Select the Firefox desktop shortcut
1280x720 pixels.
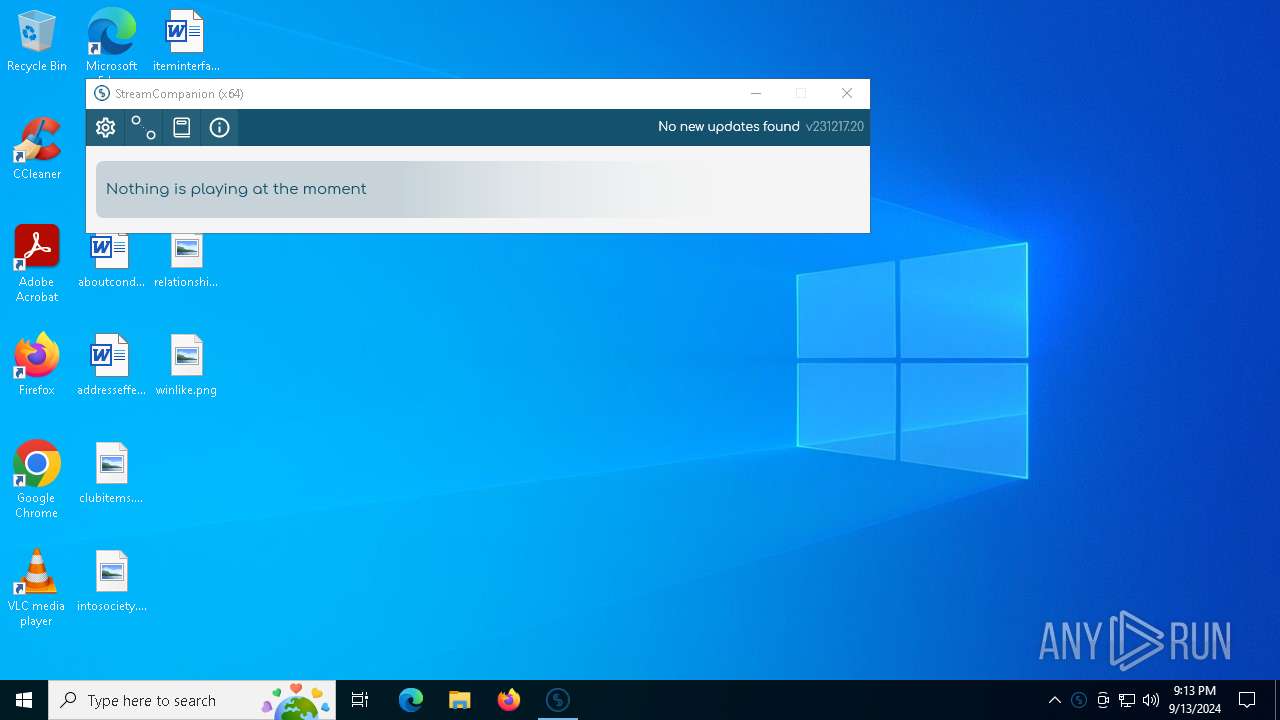(37, 365)
